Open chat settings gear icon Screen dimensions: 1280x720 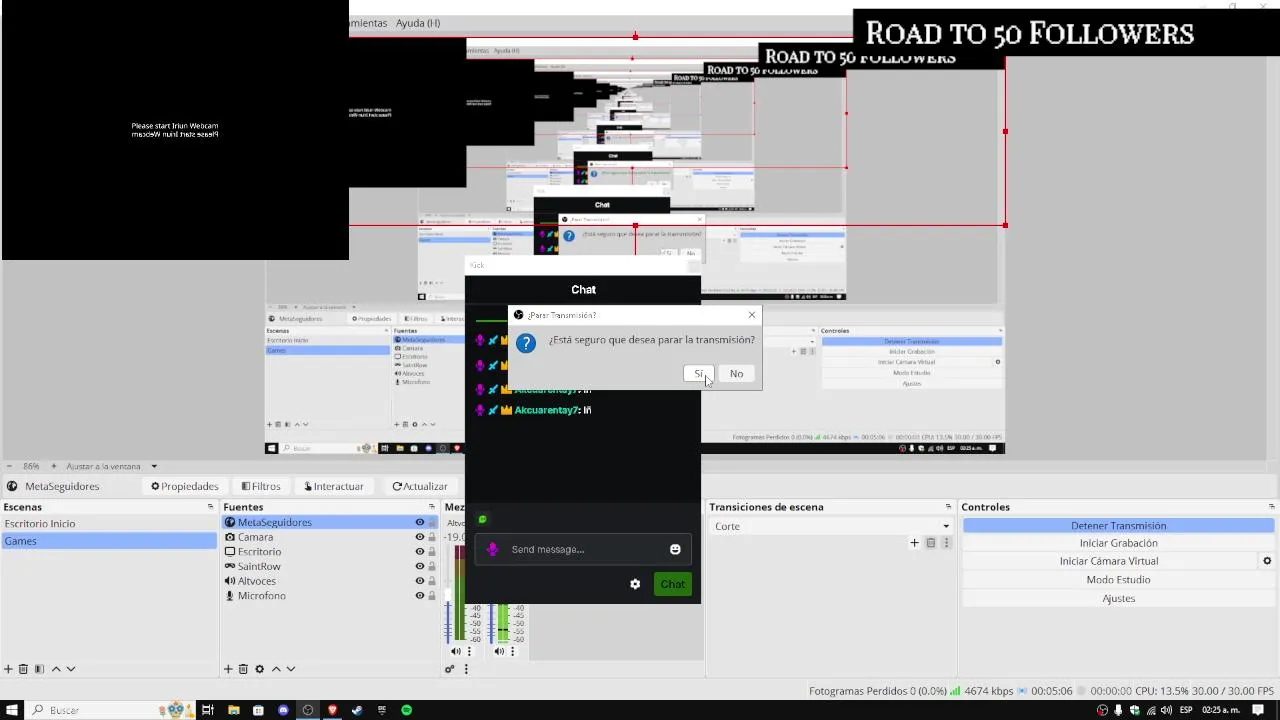click(635, 584)
